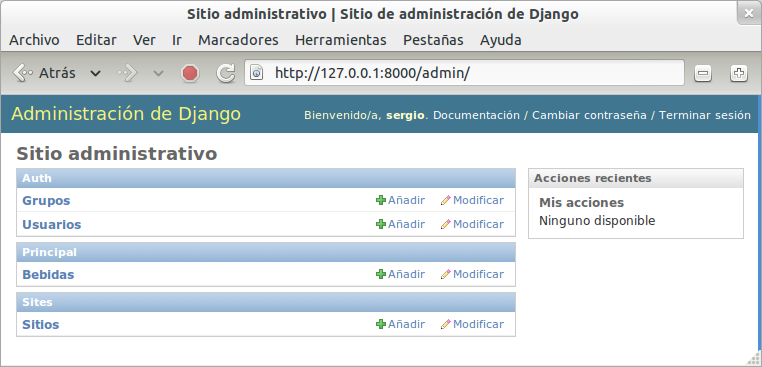Open the Pestañas menu

pyautogui.click(x=433, y=40)
